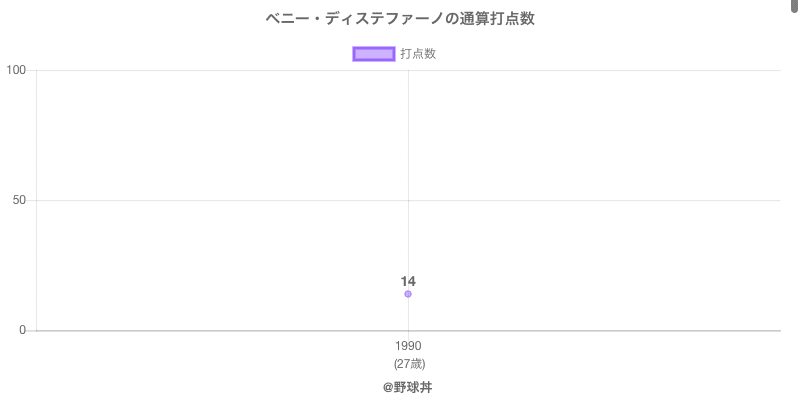Click the data label 14

(408, 281)
